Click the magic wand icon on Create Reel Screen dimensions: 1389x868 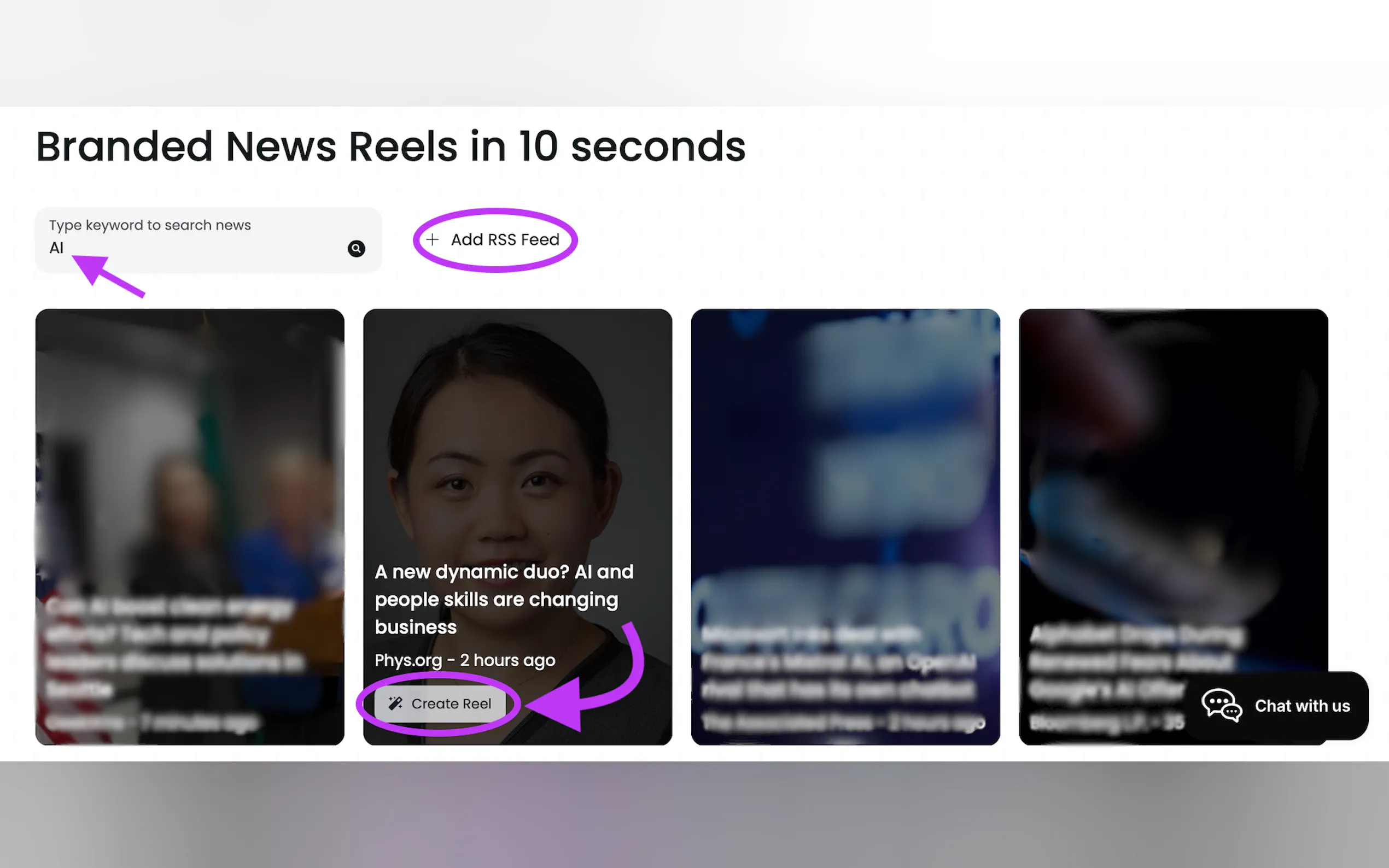coord(395,703)
